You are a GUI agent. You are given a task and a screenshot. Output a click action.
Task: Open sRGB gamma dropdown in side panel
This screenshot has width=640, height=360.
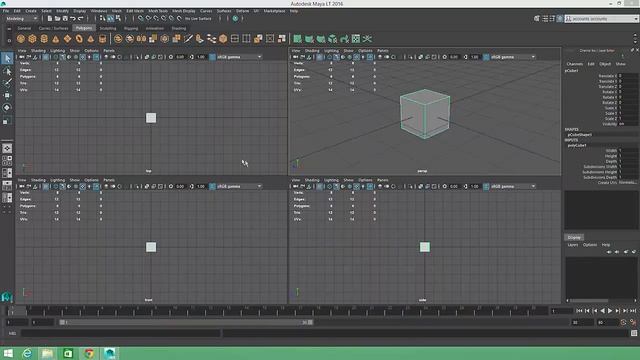point(513,186)
